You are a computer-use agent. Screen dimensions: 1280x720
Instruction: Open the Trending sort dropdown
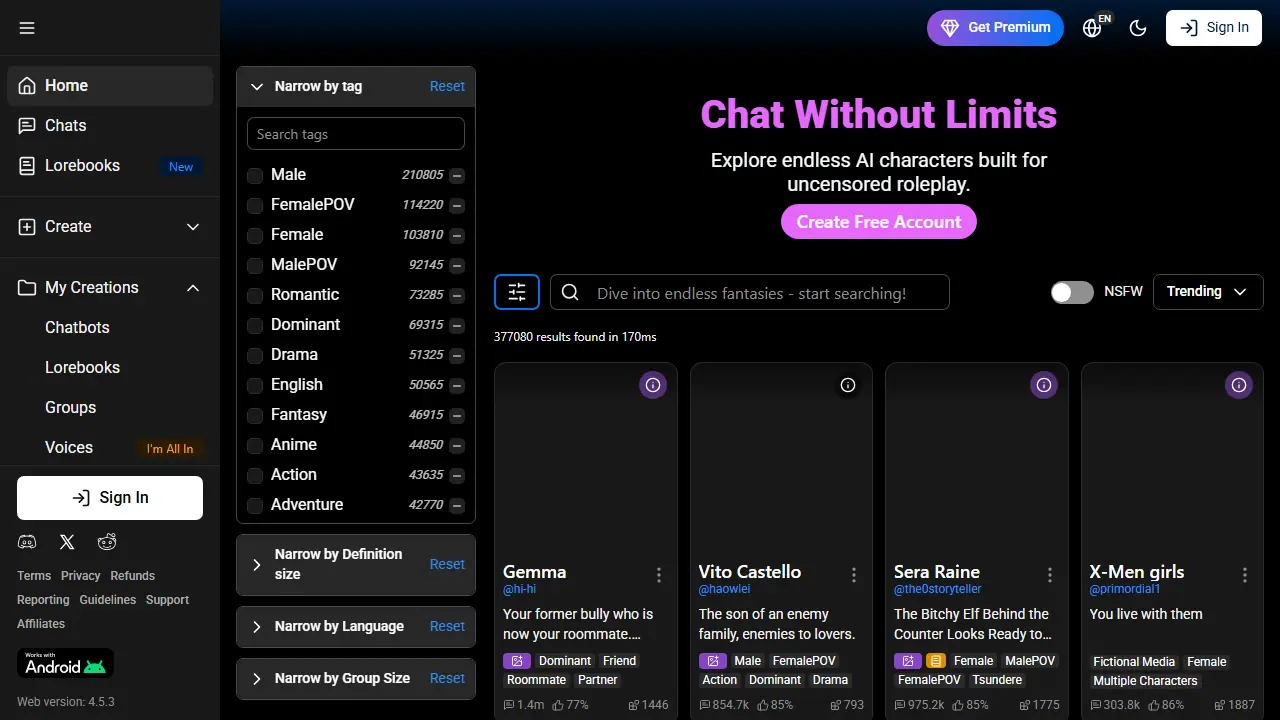click(1208, 292)
